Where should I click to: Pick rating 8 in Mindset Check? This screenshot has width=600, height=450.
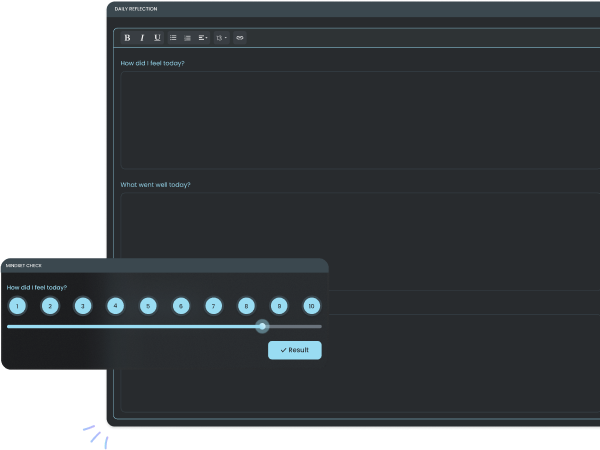pyautogui.click(x=246, y=305)
